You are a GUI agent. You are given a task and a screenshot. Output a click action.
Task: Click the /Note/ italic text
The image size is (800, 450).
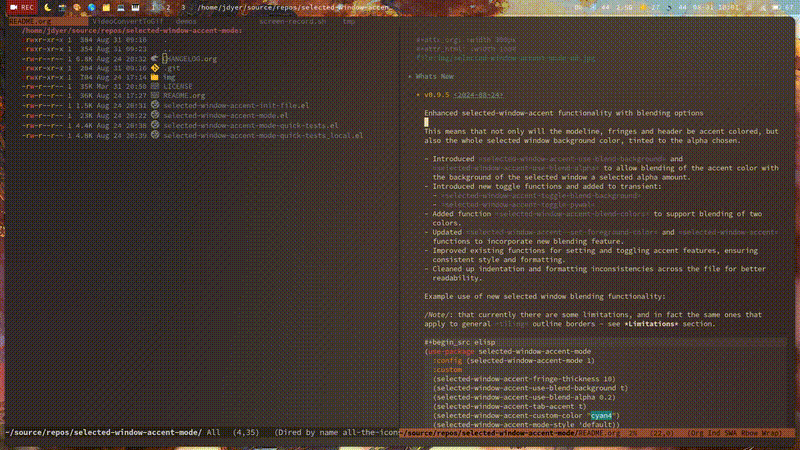pyautogui.click(x=438, y=315)
